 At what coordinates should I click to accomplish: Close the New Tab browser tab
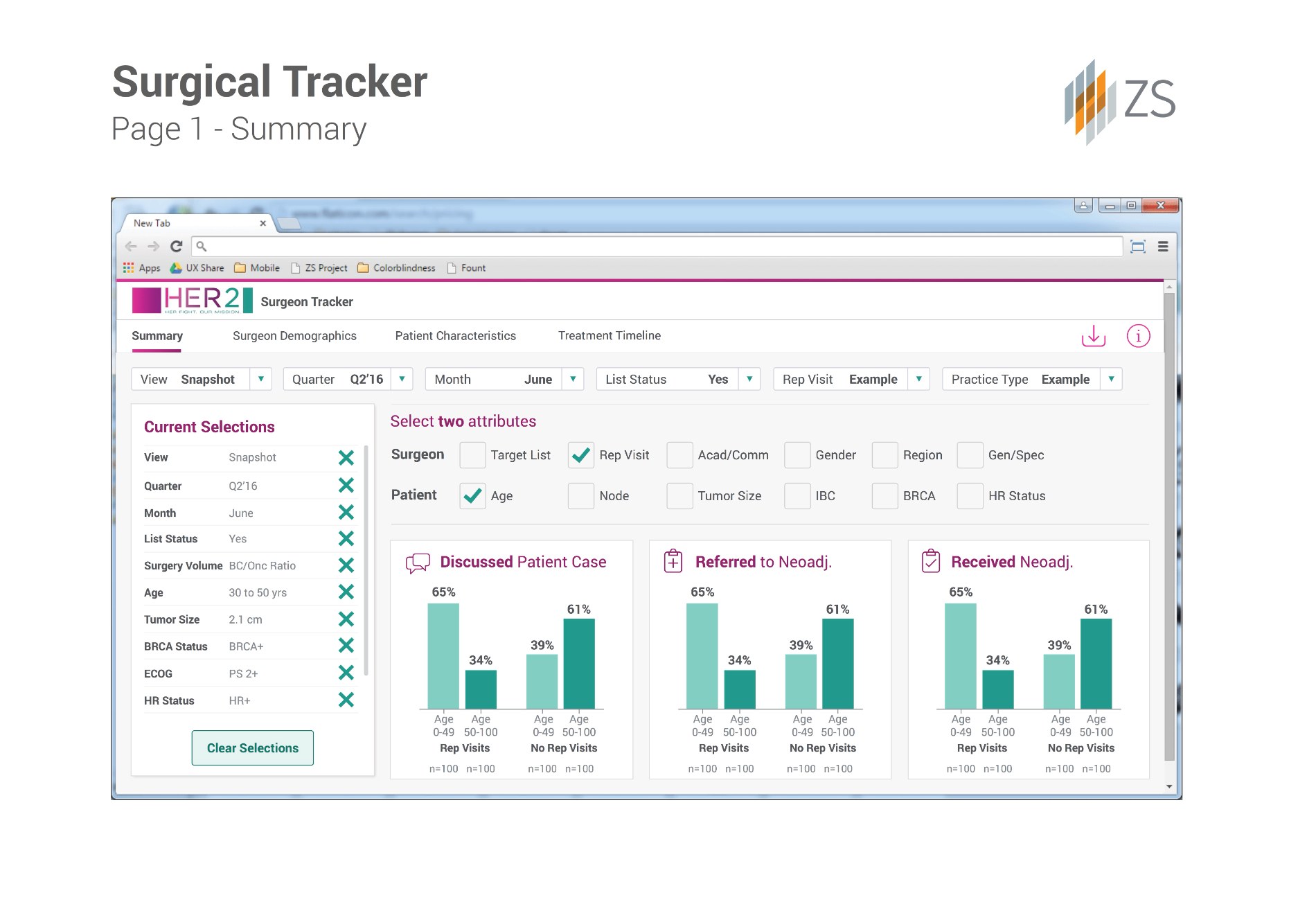coord(263,223)
